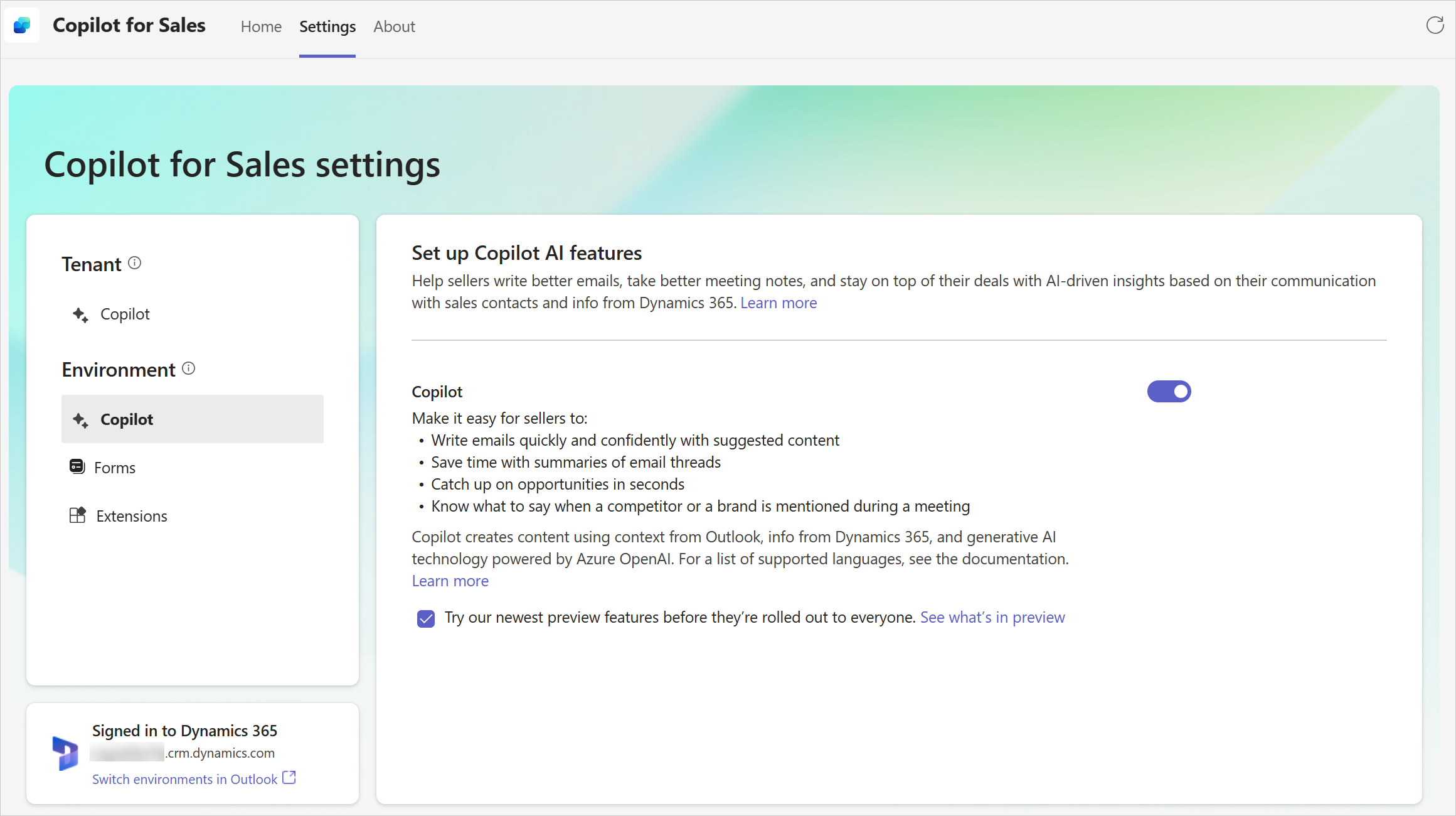Screen dimensions: 1456x816
Task: Enable preview features checkbox
Action: coord(425,618)
